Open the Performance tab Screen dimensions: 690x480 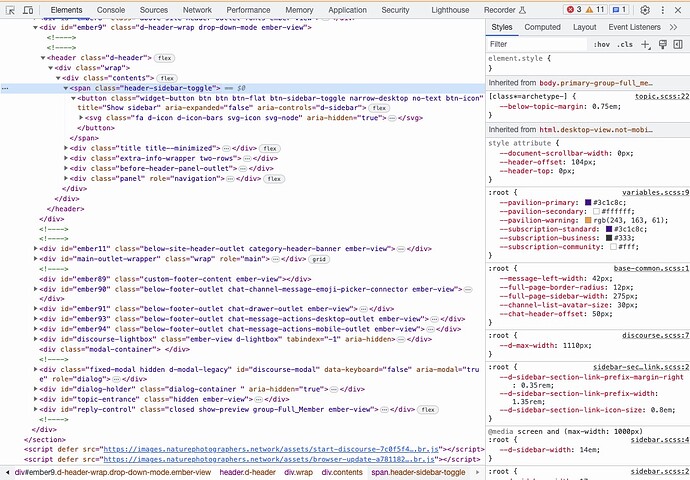click(248, 10)
